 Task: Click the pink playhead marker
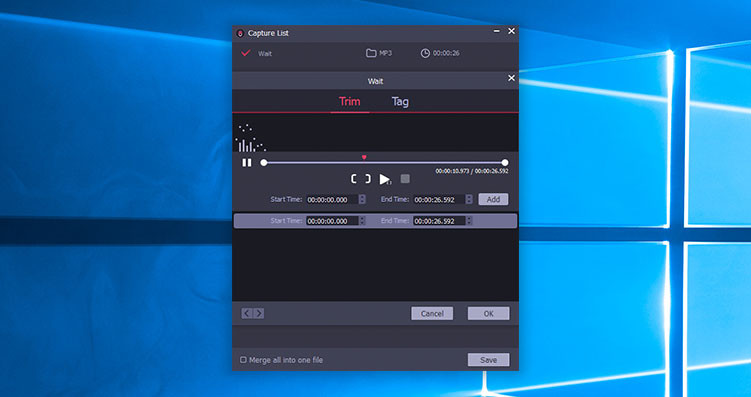[x=364, y=157]
